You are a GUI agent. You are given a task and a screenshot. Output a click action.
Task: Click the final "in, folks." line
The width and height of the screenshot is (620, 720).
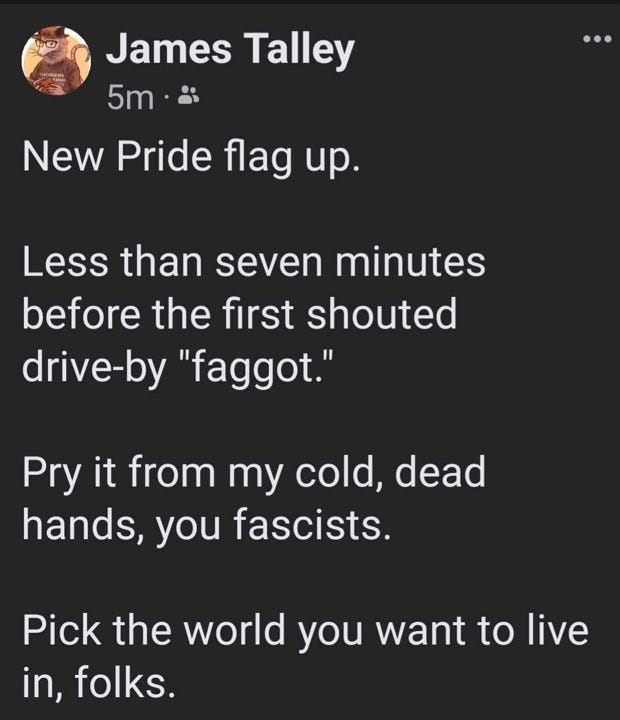99,682
